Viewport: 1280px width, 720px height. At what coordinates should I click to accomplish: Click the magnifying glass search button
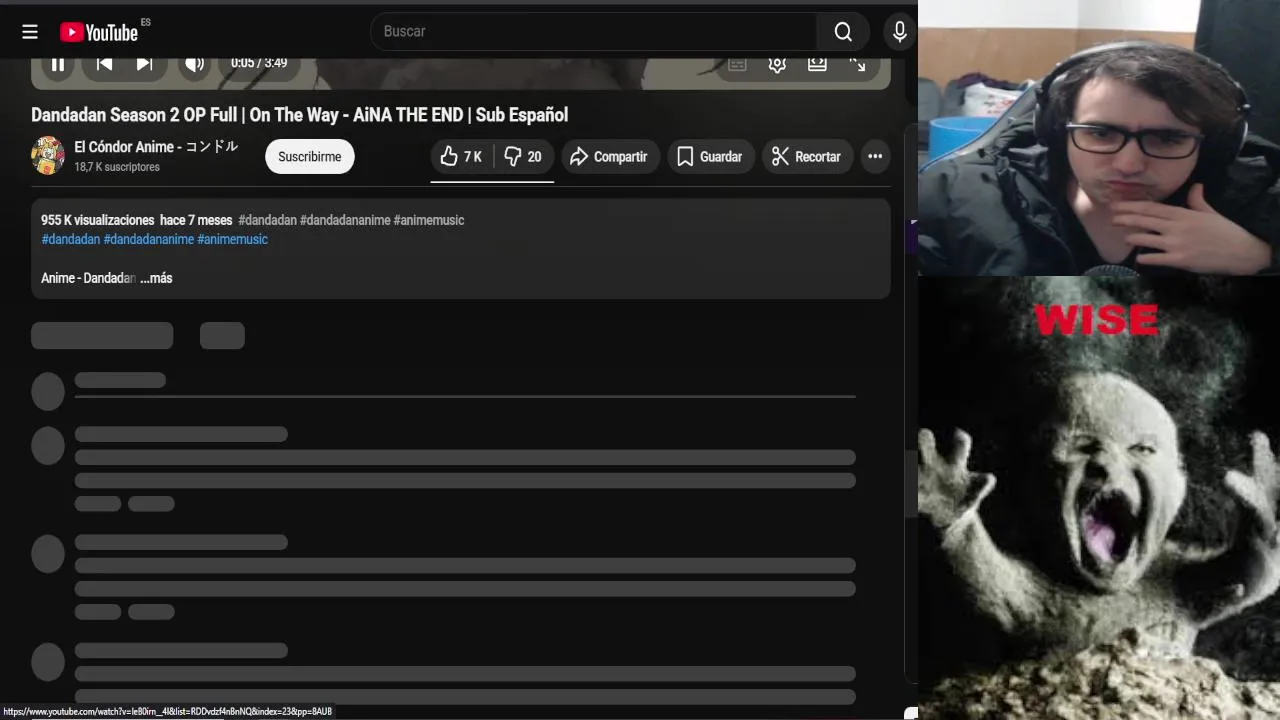click(843, 32)
